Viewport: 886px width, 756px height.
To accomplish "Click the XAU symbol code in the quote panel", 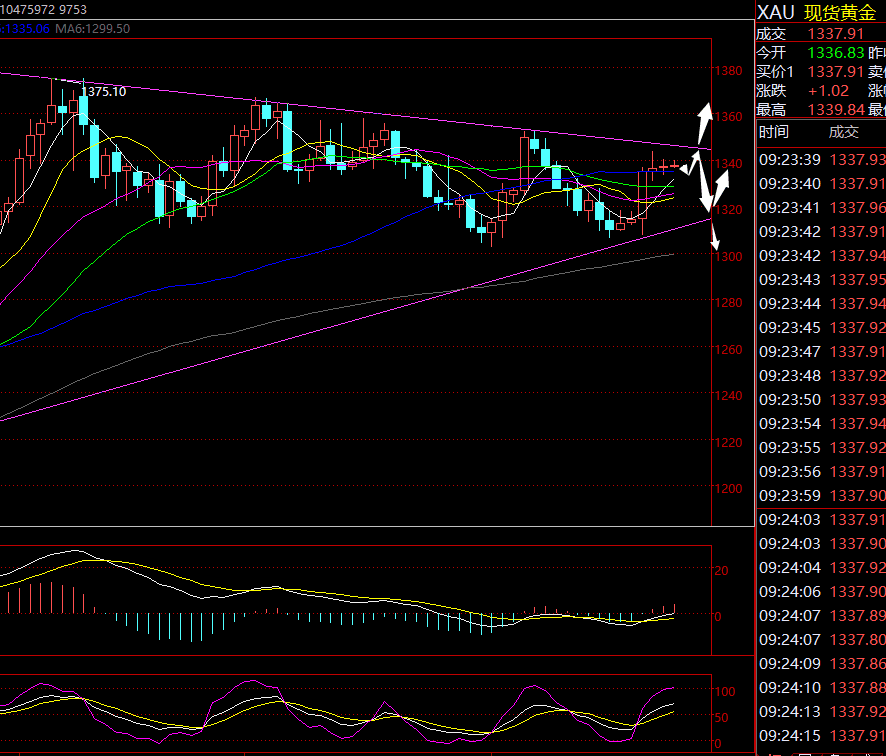I will coord(775,12).
